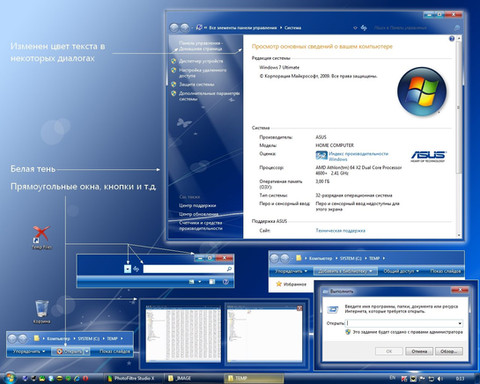Select the left taskbar preview thumbnail
Viewport: 480px width, 384px height.
183,334
